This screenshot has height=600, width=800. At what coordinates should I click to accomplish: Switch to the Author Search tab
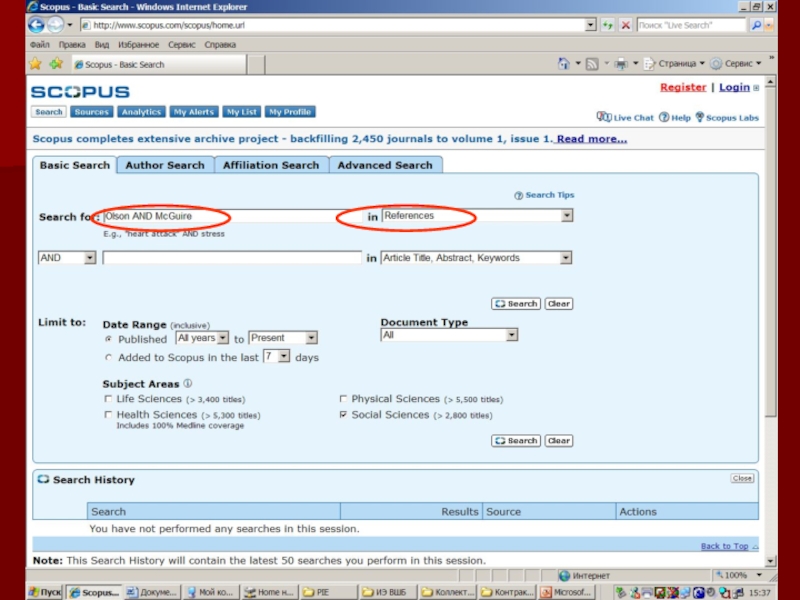(165, 165)
